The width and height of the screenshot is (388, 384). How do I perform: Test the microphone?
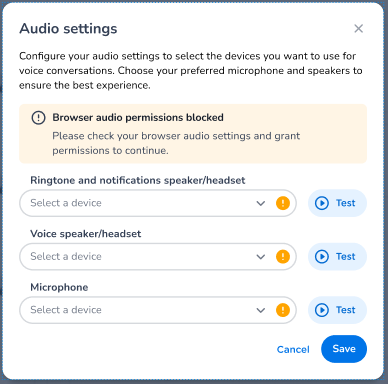coord(337,310)
